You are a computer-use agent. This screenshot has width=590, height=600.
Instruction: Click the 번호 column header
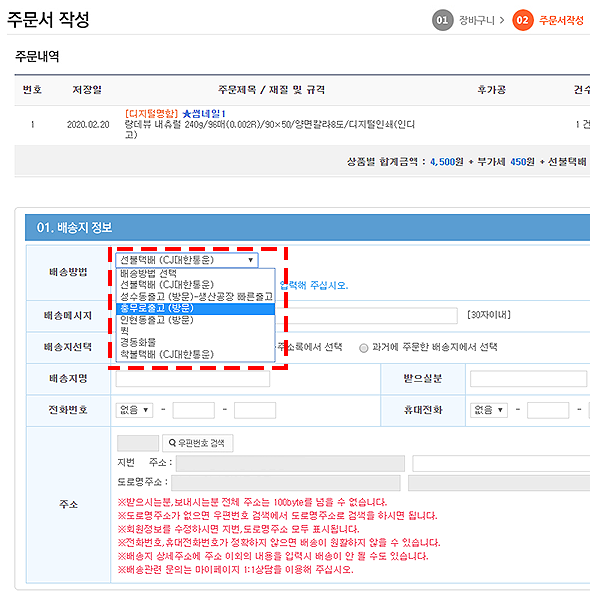click(x=32, y=90)
